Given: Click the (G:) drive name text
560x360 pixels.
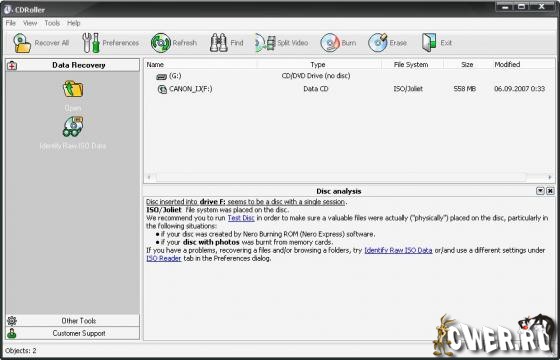Looking at the screenshot, I should [175, 76].
